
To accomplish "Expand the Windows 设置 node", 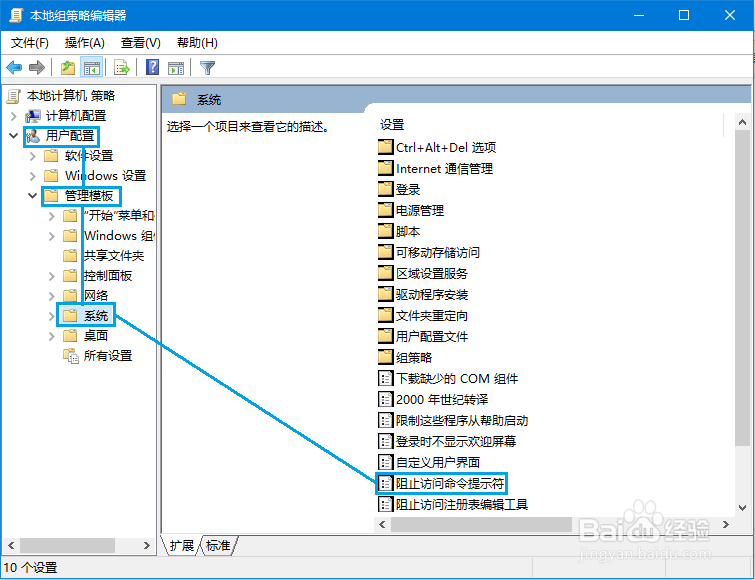I will coord(32,176).
